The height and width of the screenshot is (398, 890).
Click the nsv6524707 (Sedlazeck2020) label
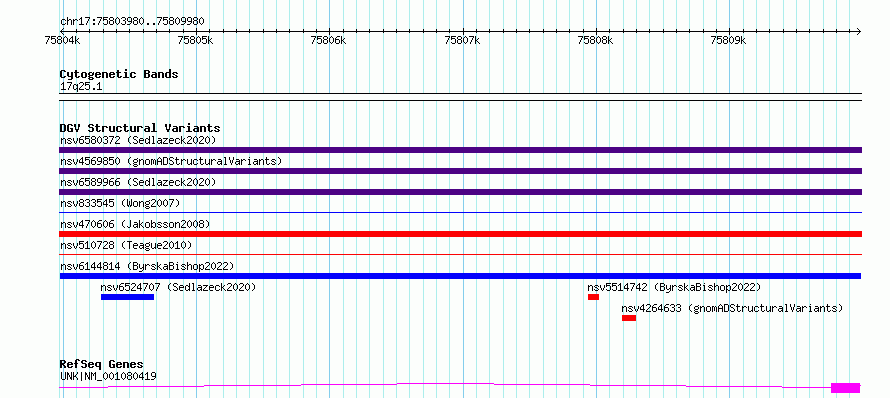178,287
